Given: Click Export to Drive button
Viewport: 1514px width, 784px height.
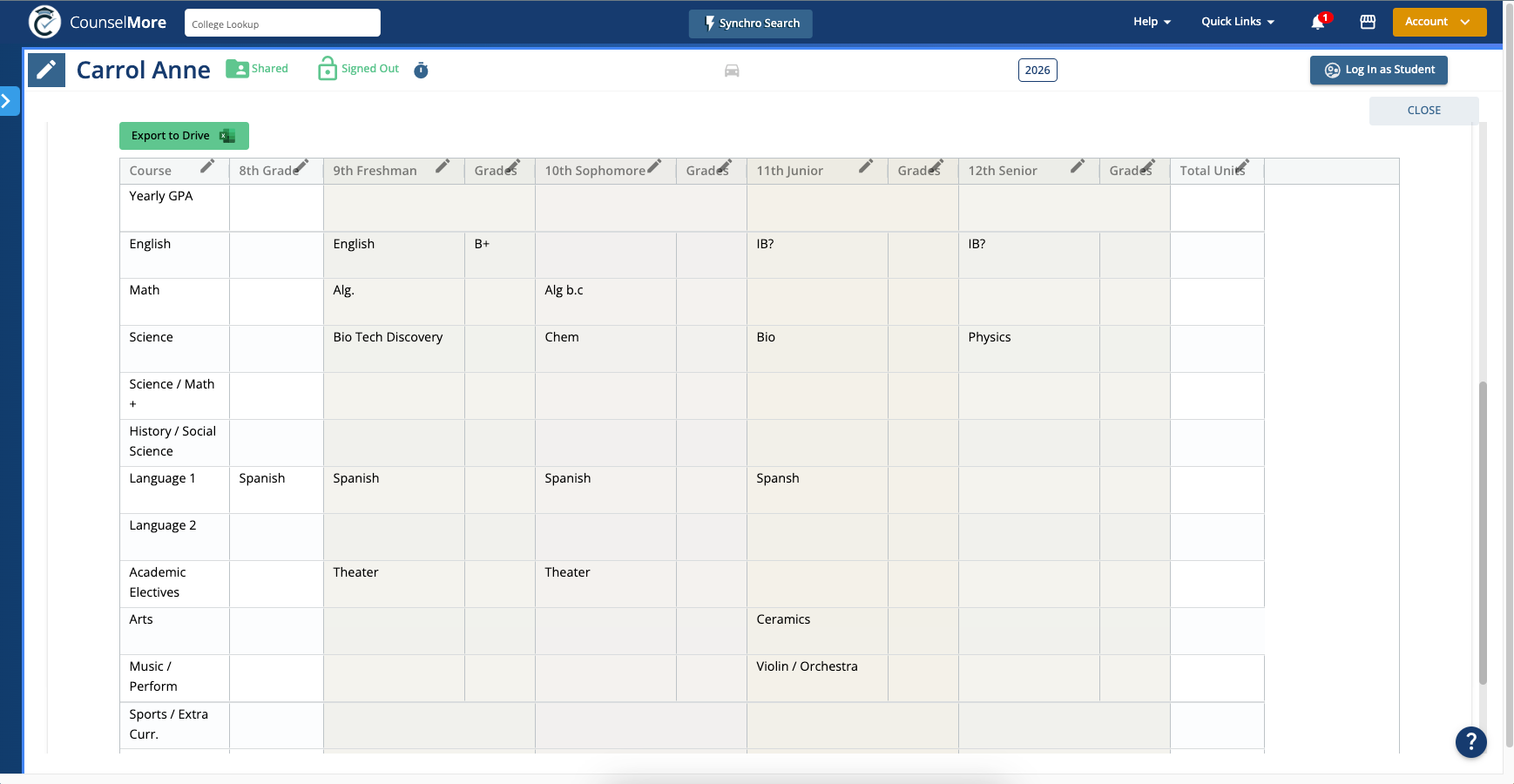Looking at the screenshot, I should click(184, 136).
